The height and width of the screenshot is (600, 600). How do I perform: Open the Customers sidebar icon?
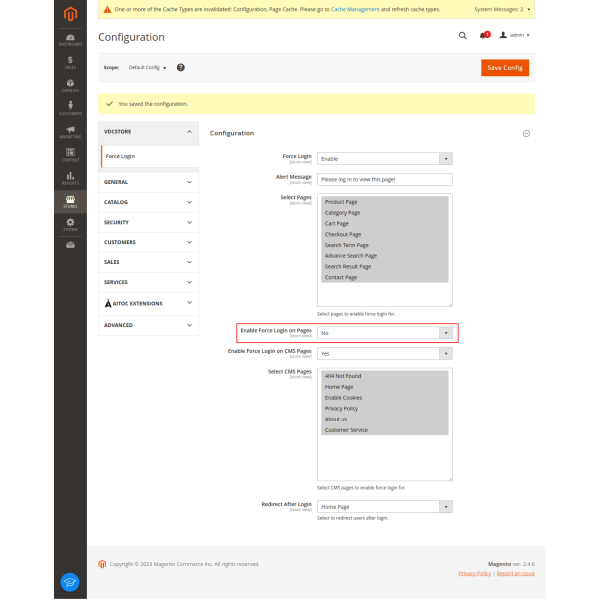point(70,108)
